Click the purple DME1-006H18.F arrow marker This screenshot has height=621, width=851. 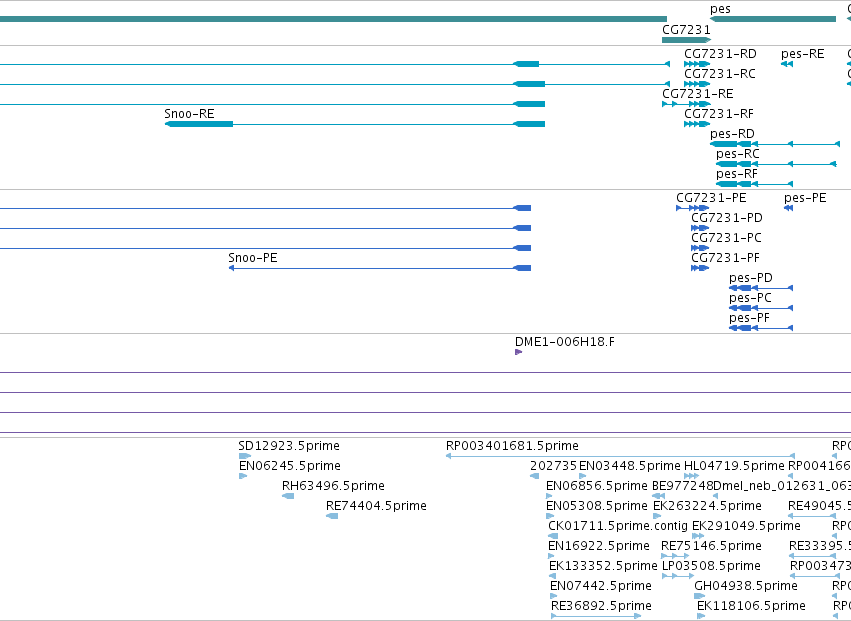click(x=518, y=352)
